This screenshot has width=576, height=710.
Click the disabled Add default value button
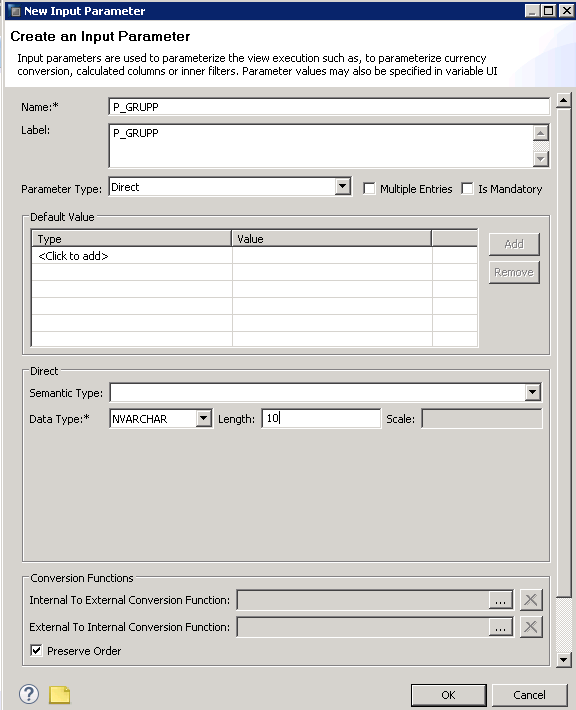click(514, 244)
